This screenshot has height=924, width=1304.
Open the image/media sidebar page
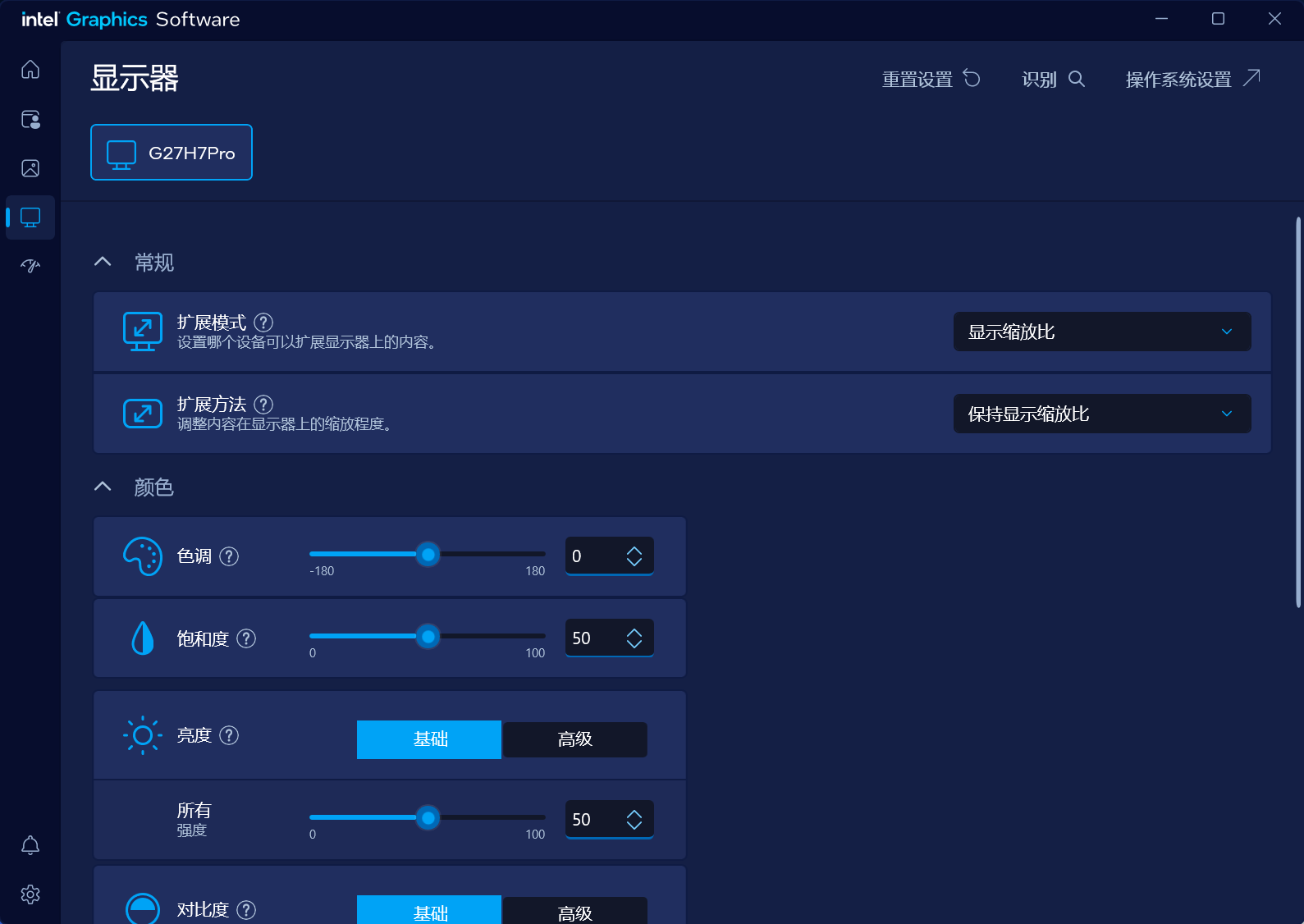pyautogui.click(x=30, y=168)
